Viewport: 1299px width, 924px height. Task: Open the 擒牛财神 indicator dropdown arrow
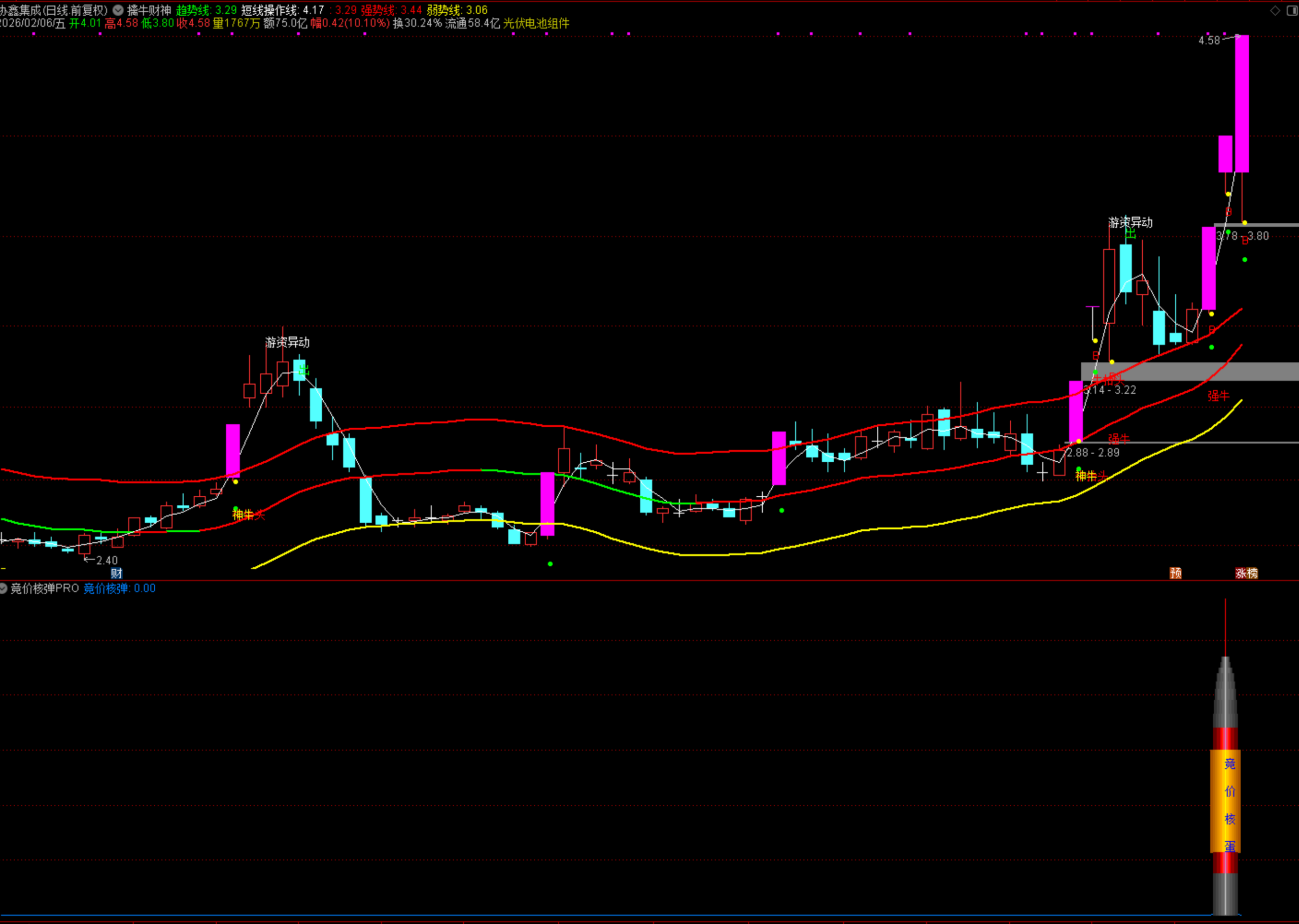118,10
